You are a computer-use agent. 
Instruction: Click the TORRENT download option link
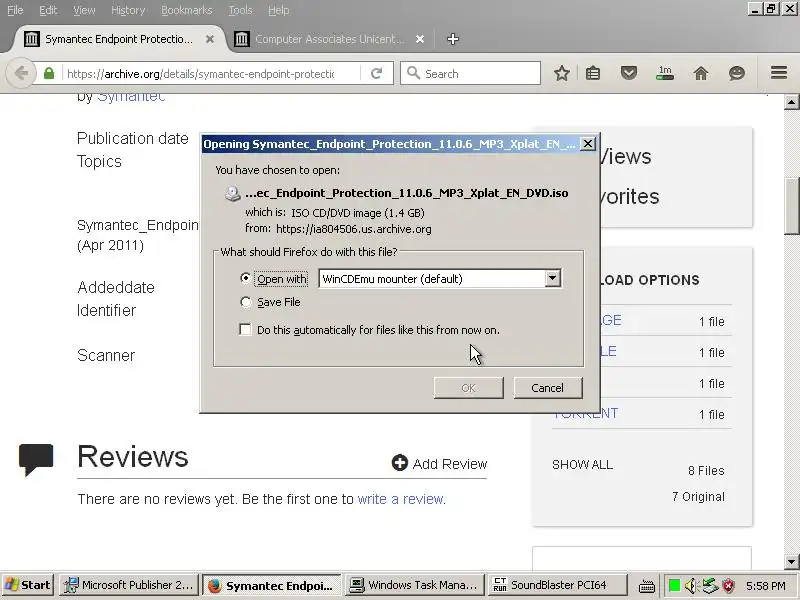point(585,413)
